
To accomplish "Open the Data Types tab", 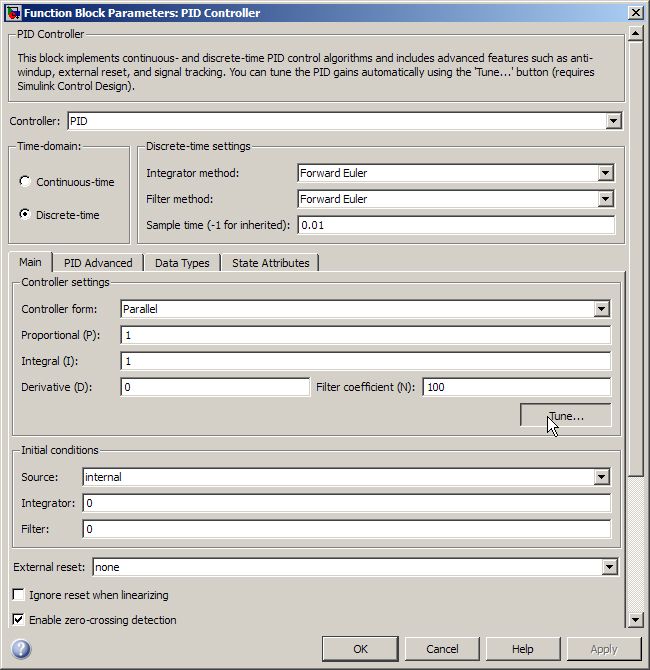I will [x=182, y=263].
